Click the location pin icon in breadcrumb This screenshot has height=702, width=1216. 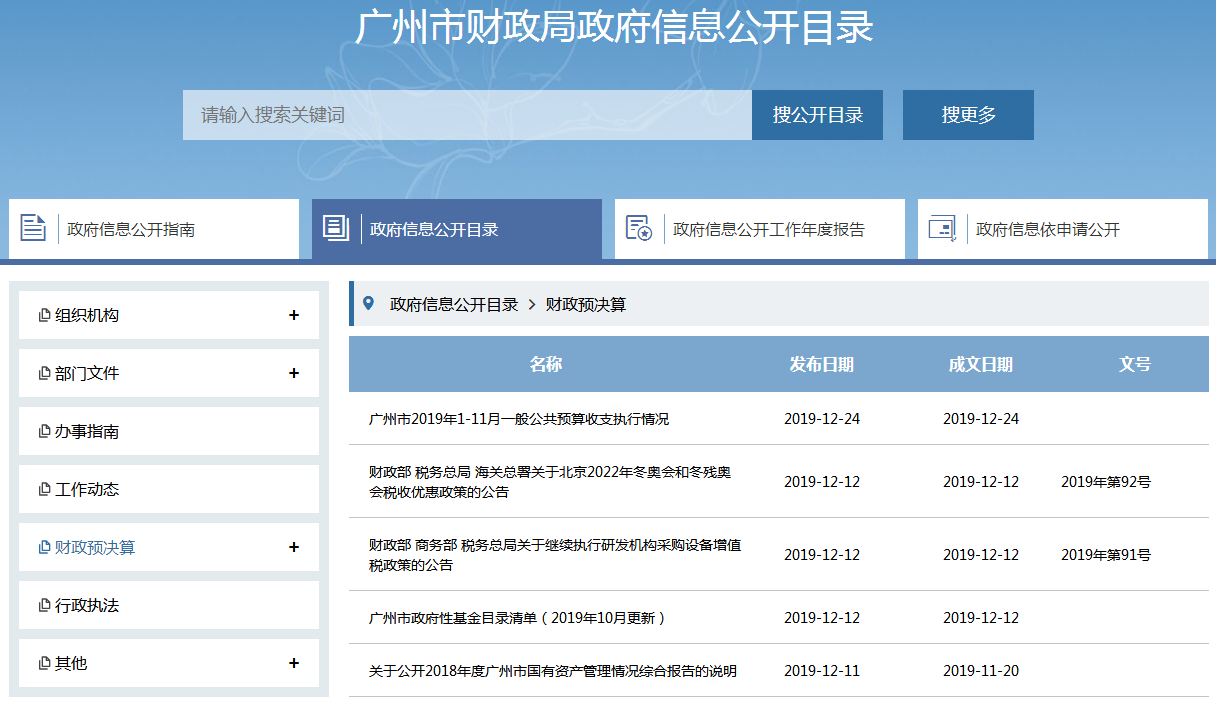coord(368,304)
